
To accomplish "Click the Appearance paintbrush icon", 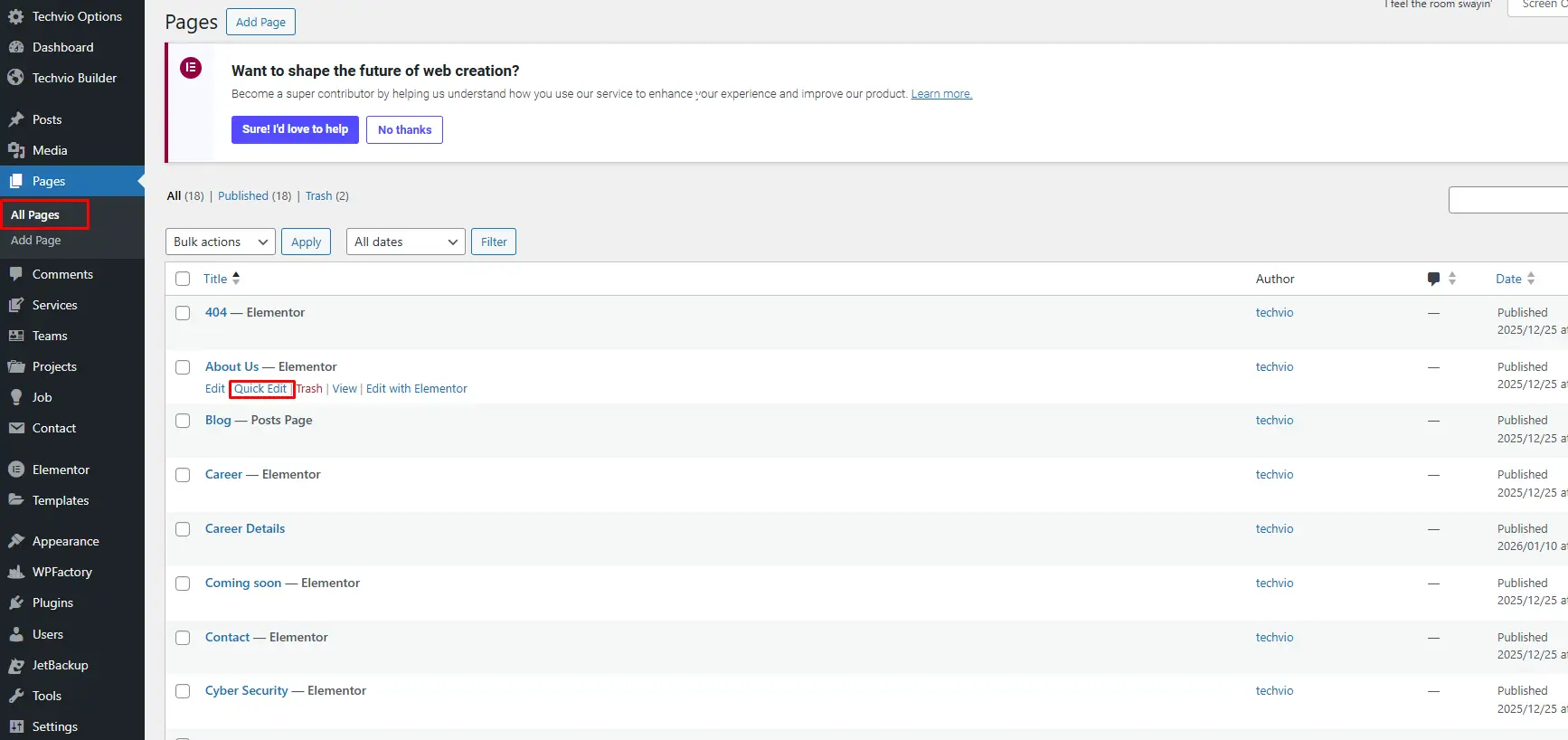I will click(x=15, y=541).
